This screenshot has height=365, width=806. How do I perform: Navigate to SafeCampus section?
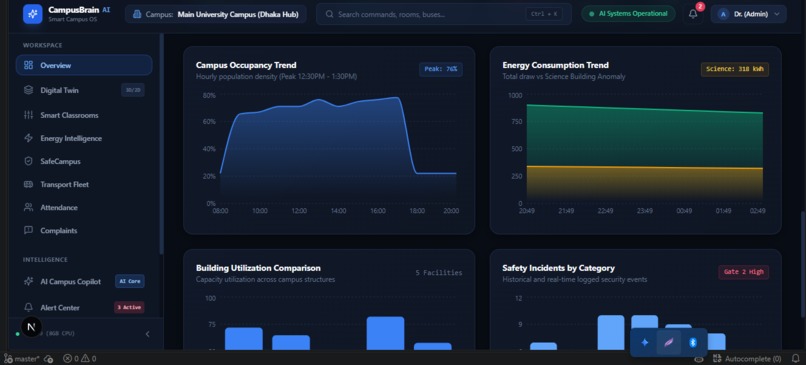pyautogui.click(x=84, y=161)
